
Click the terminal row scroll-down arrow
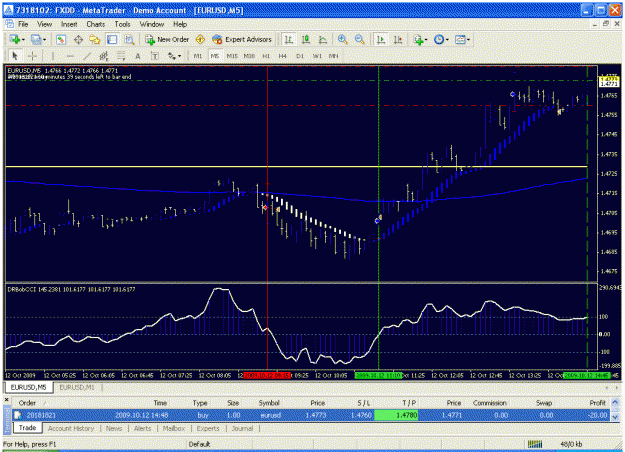(x=615, y=417)
